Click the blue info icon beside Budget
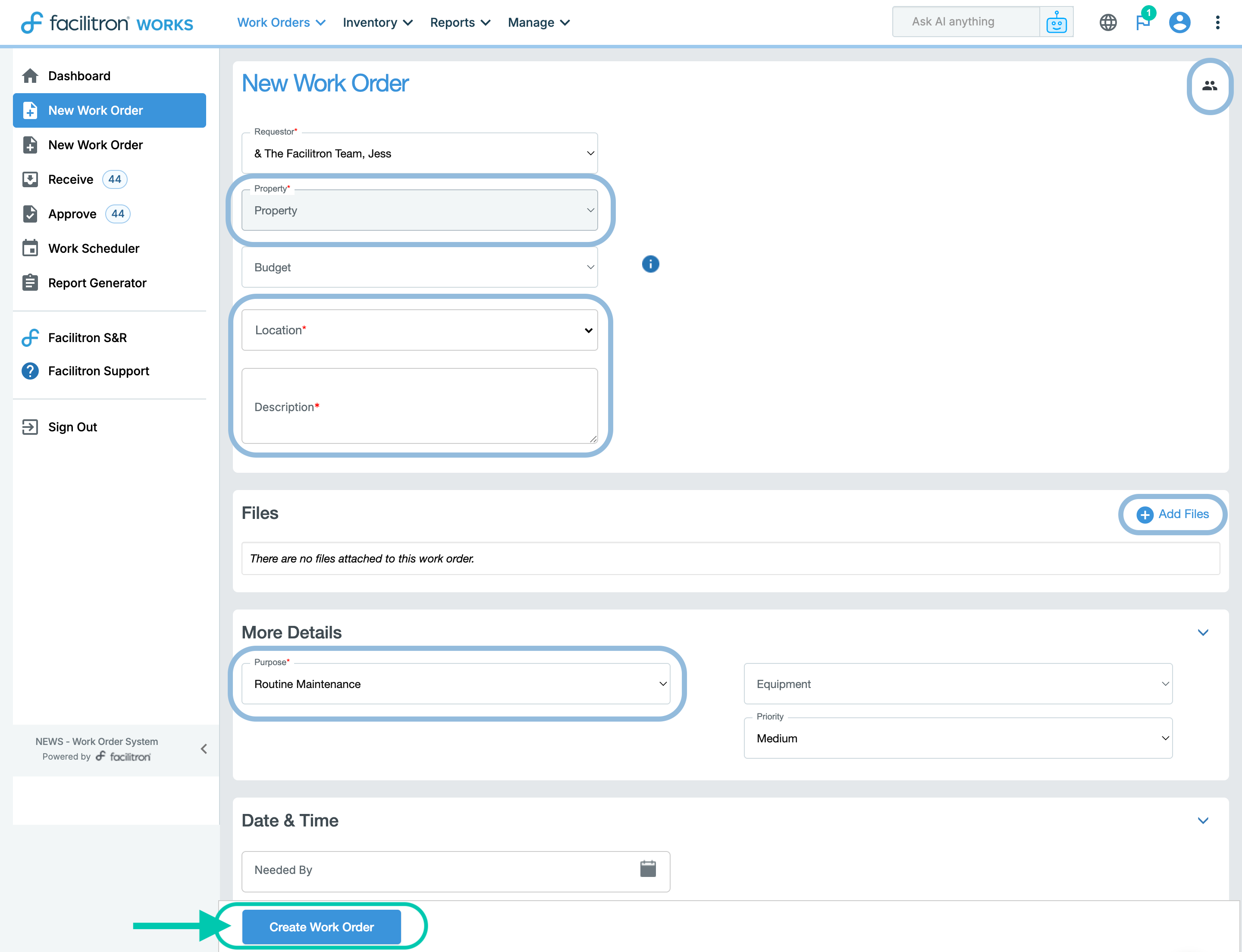Image resolution: width=1242 pixels, height=952 pixels. click(x=650, y=264)
